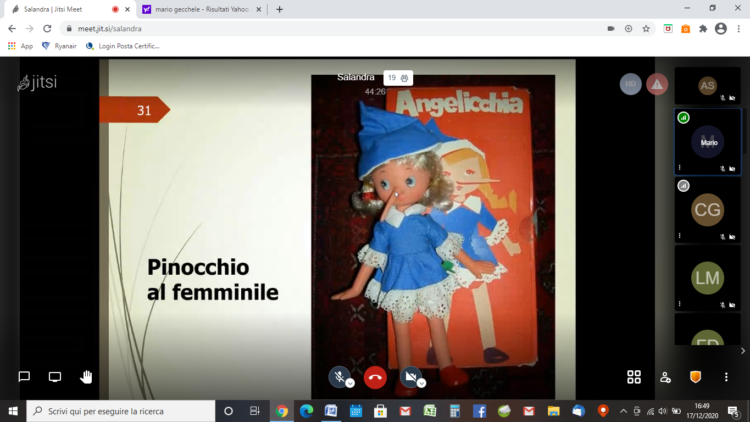Close the mario gecchele Yahoo tab

(259, 9)
